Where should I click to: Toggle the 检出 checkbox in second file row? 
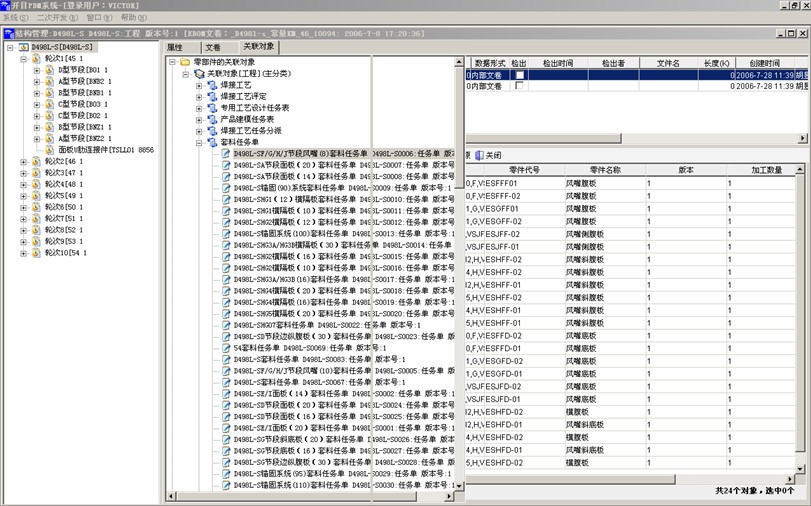tap(519, 87)
